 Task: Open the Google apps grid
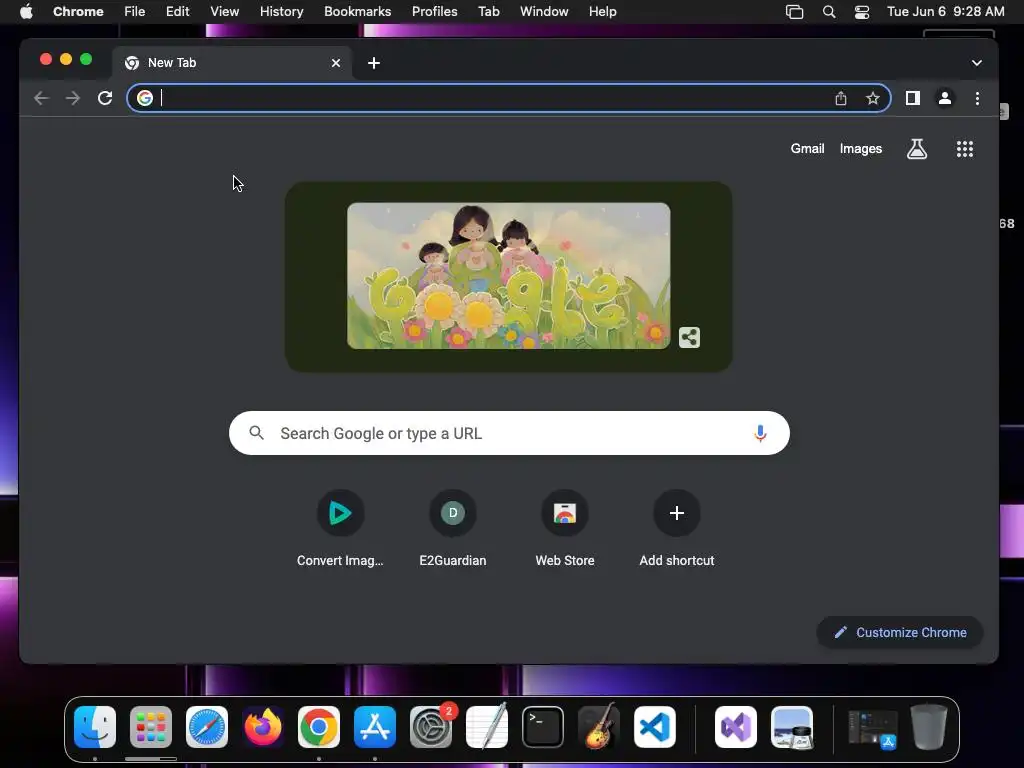tap(965, 149)
